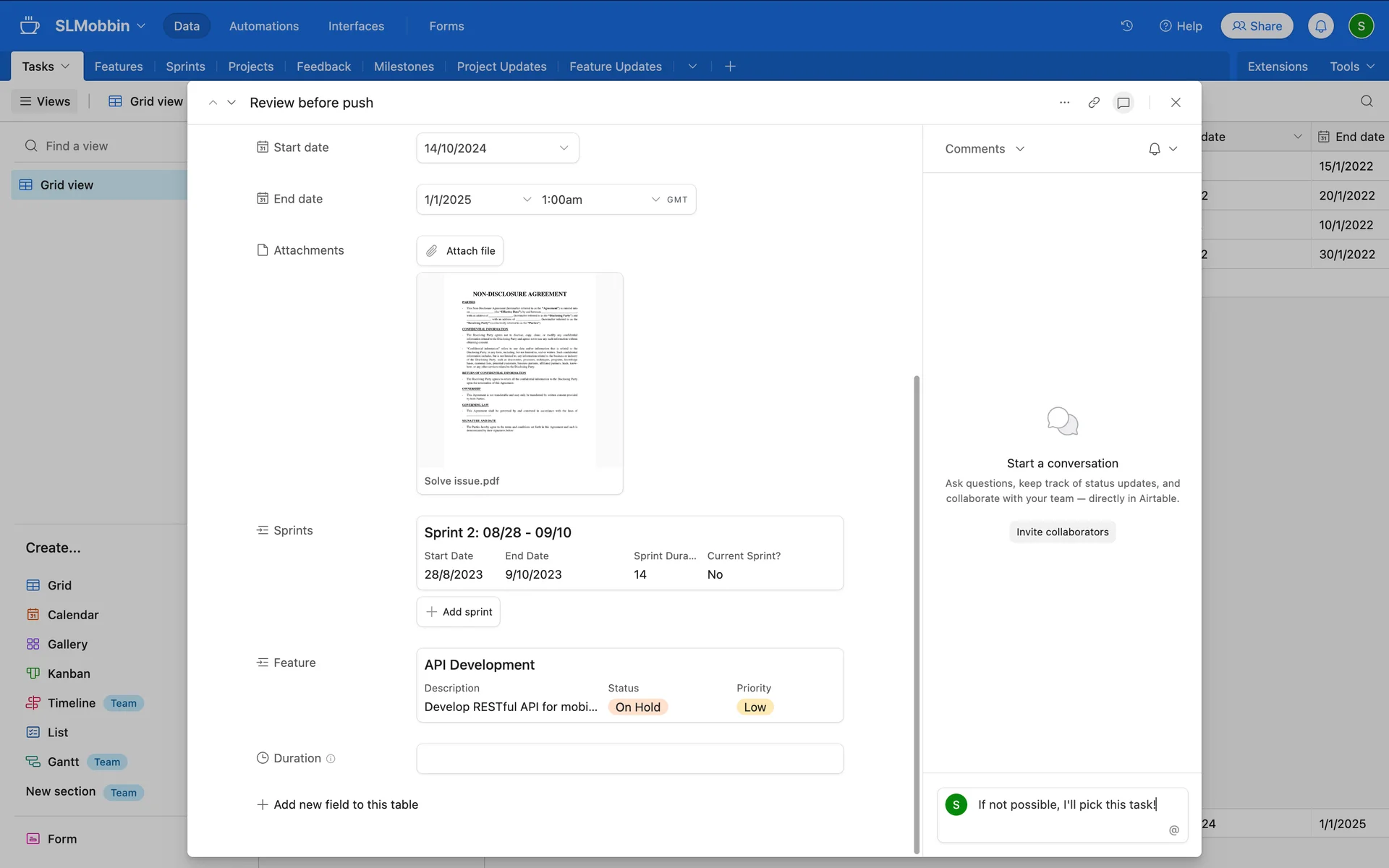Toggle the comments panel icon
Screen dimensions: 1389x868
1123,103
